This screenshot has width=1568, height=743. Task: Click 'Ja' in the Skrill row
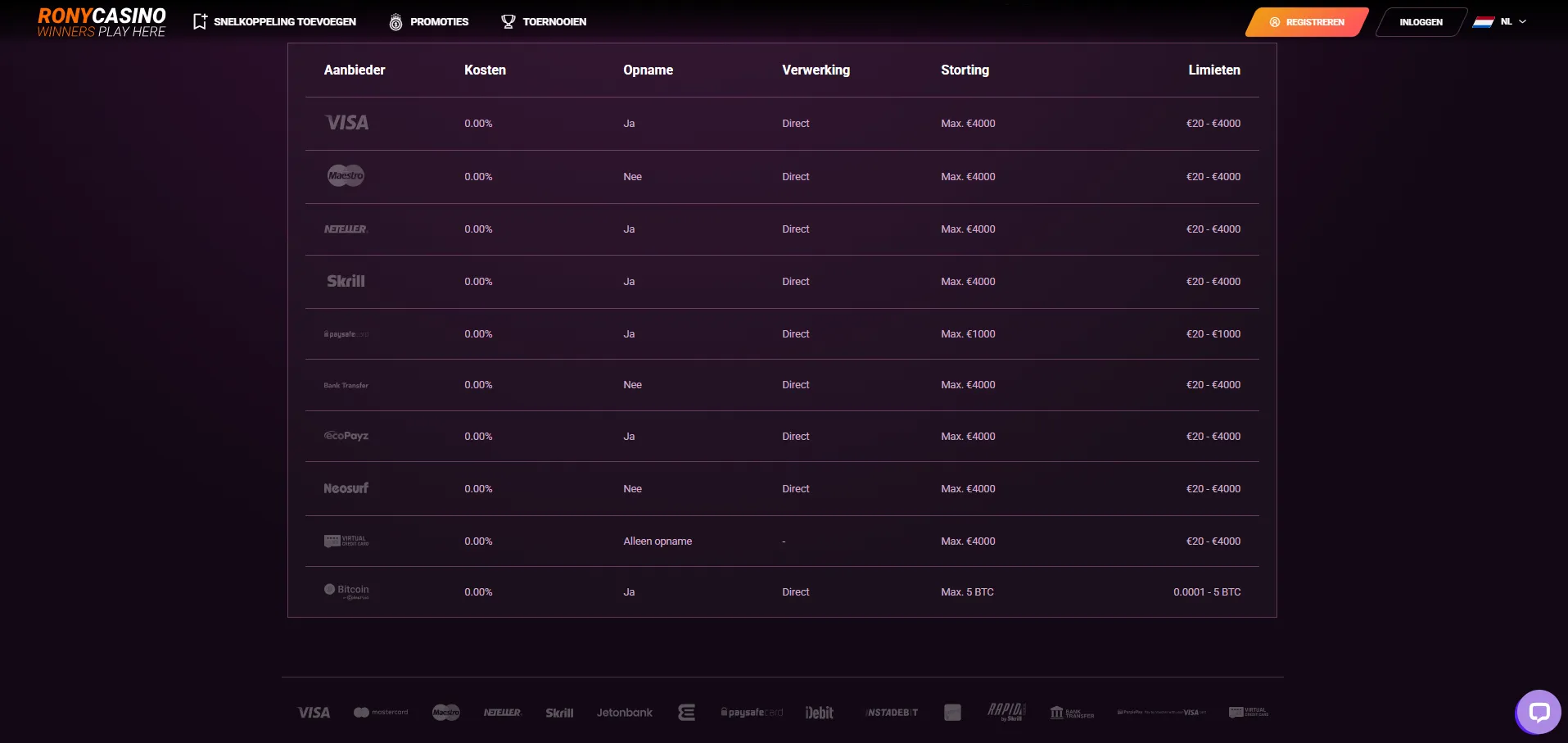[629, 282]
